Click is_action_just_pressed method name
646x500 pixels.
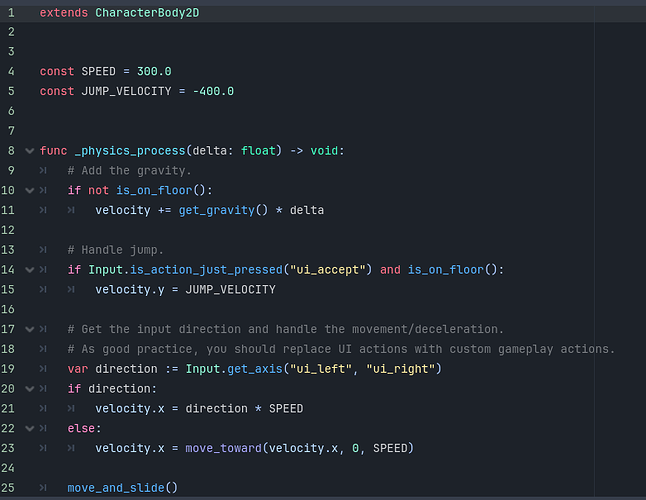point(206,270)
